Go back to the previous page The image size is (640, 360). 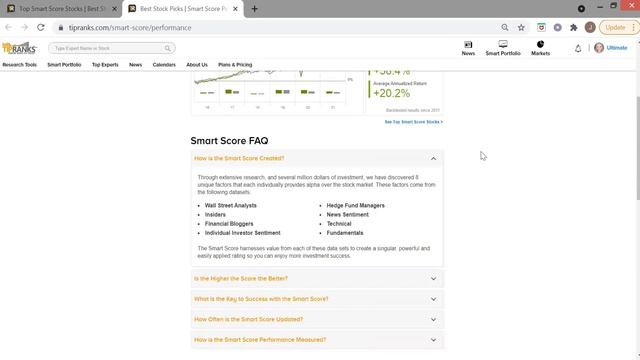click(x=9, y=27)
